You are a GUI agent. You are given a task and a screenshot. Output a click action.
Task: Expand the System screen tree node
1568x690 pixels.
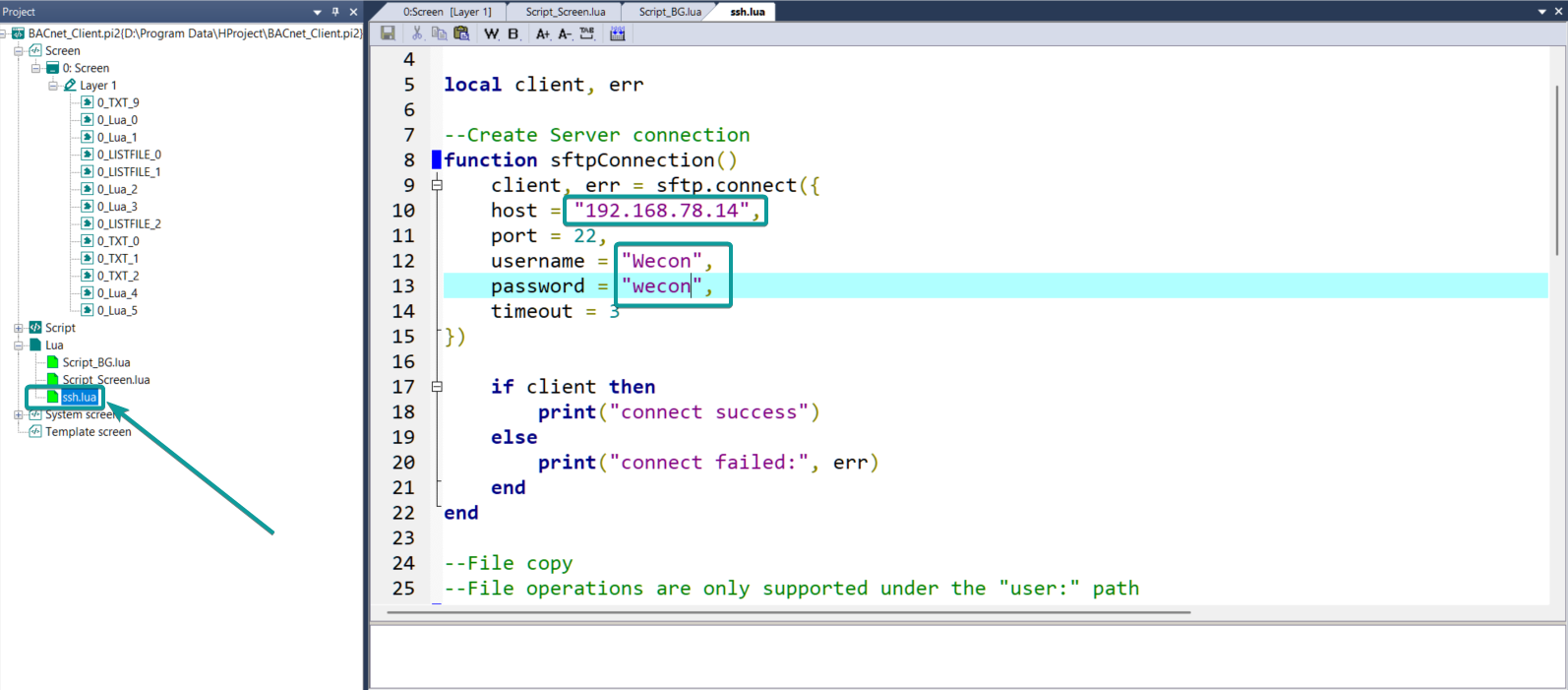(x=18, y=414)
